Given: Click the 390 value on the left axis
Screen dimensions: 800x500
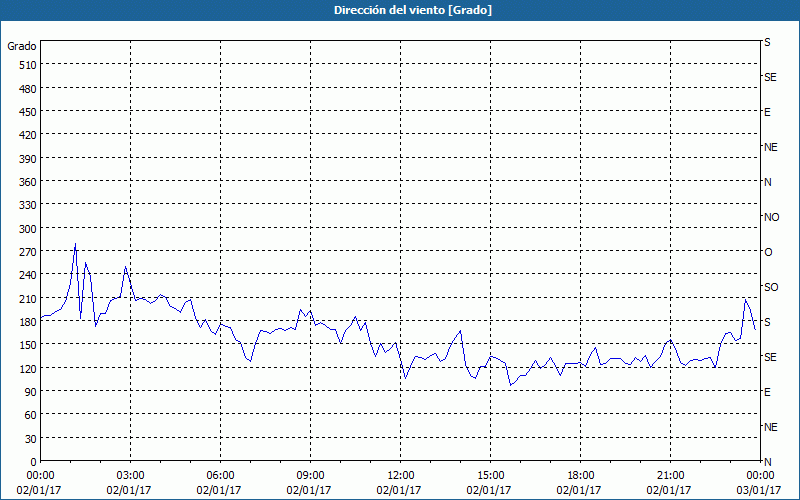Looking at the screenshot, I should tap(28, 159).
